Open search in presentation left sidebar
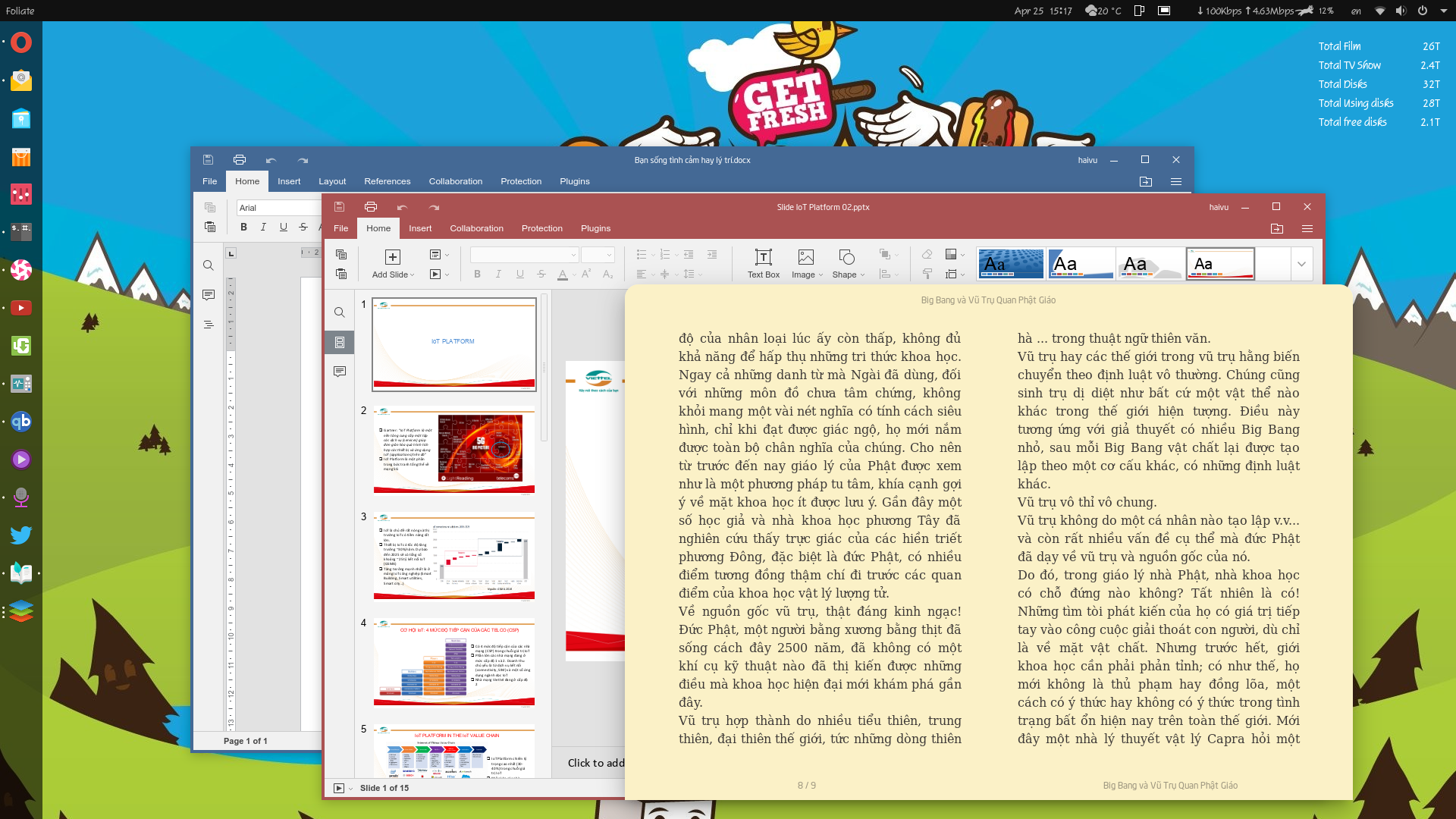The height and width of the screenshot is (819, 1456). click(340, 312)
